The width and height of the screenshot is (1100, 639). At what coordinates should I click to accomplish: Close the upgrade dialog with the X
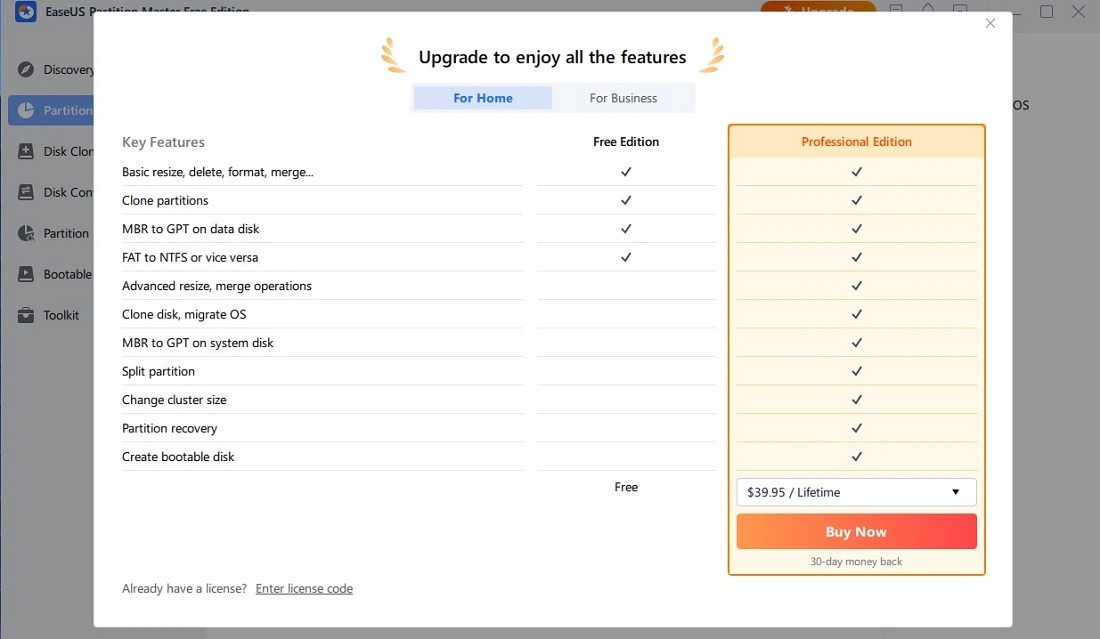coord(990,22)
